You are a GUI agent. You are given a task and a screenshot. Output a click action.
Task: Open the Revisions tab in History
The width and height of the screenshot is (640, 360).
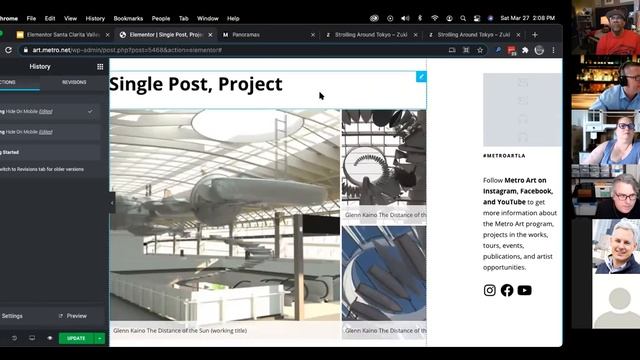coord(74,82)
